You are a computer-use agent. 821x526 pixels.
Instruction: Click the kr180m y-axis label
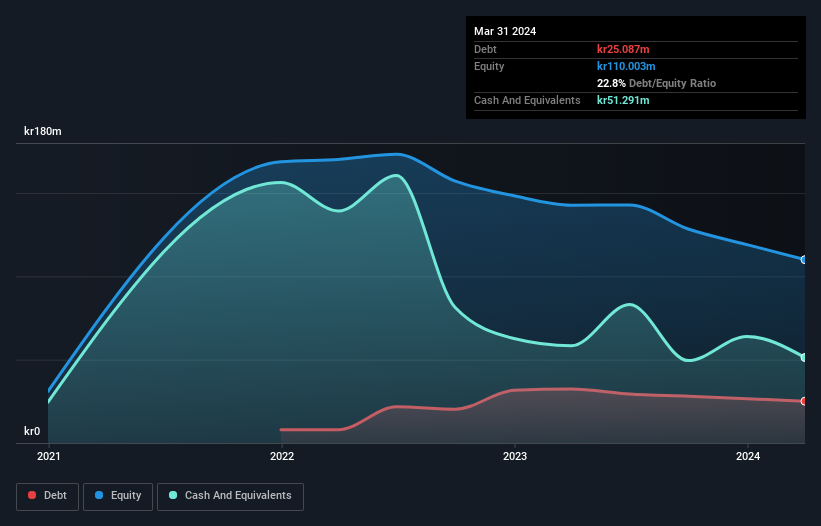[42, 131]
